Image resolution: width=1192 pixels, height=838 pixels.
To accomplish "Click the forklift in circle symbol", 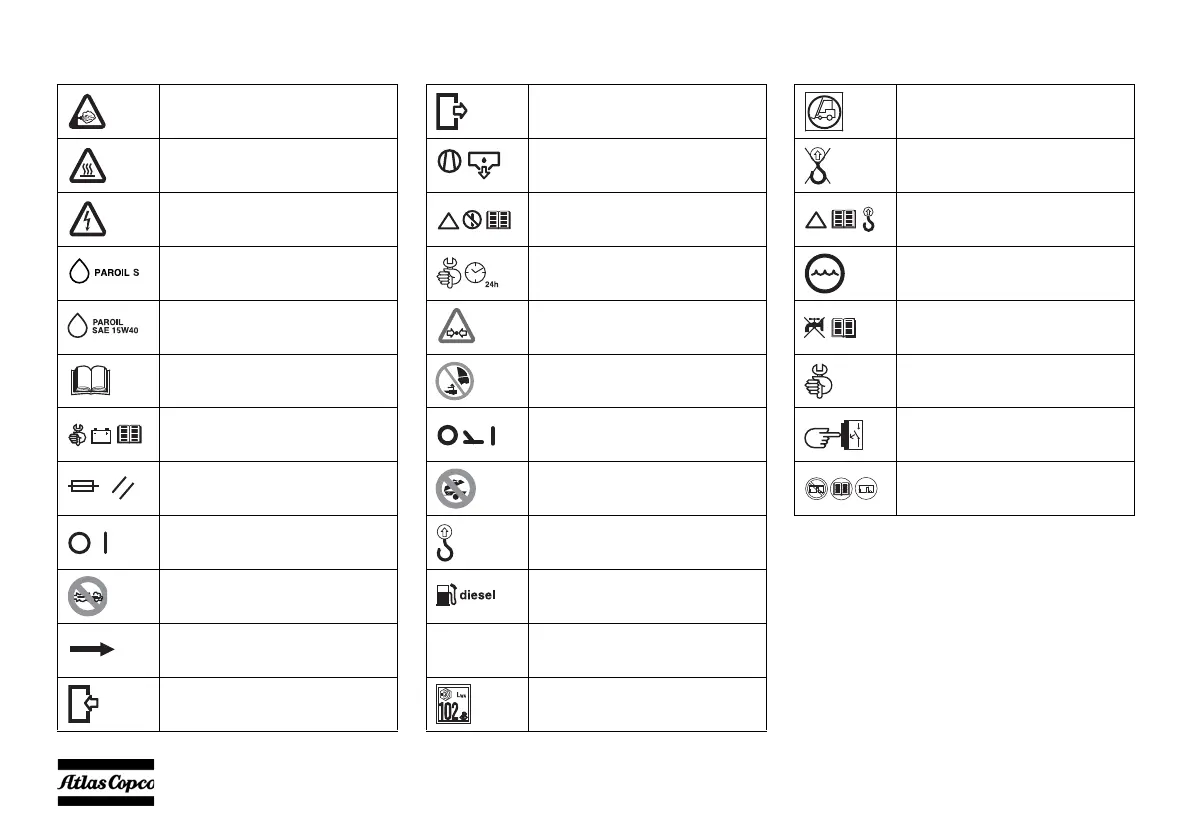I will coord(824,112).
